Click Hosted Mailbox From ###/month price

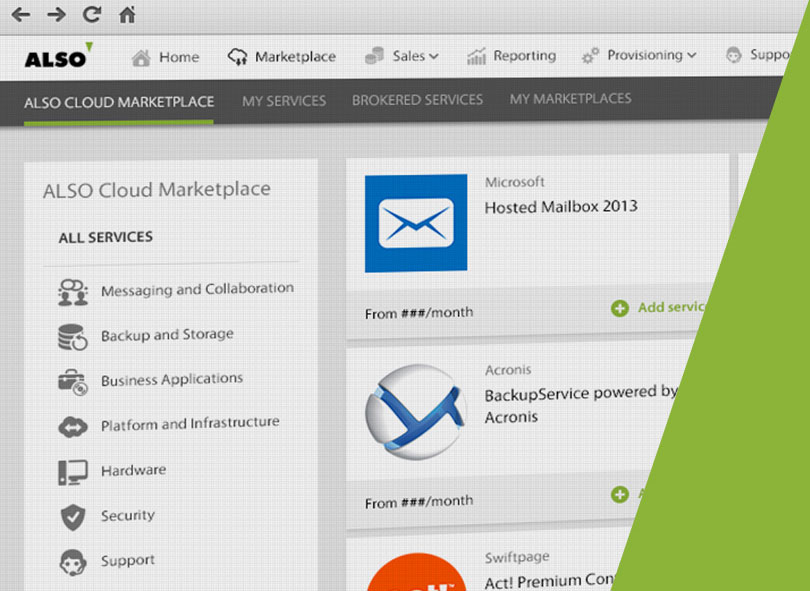tap(419, 313)
